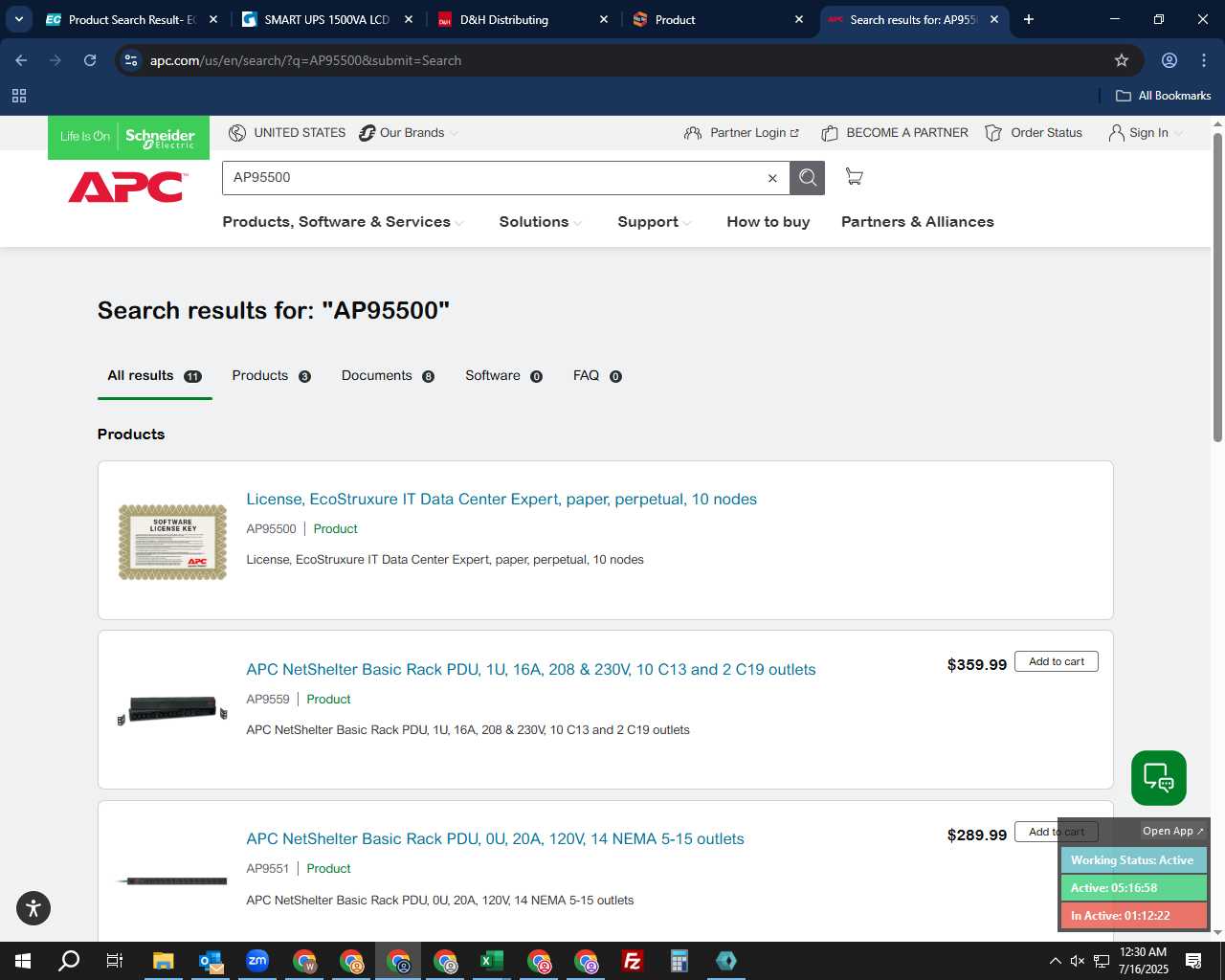
Task: Open the notification center icon
Action: click(1193, 961)
